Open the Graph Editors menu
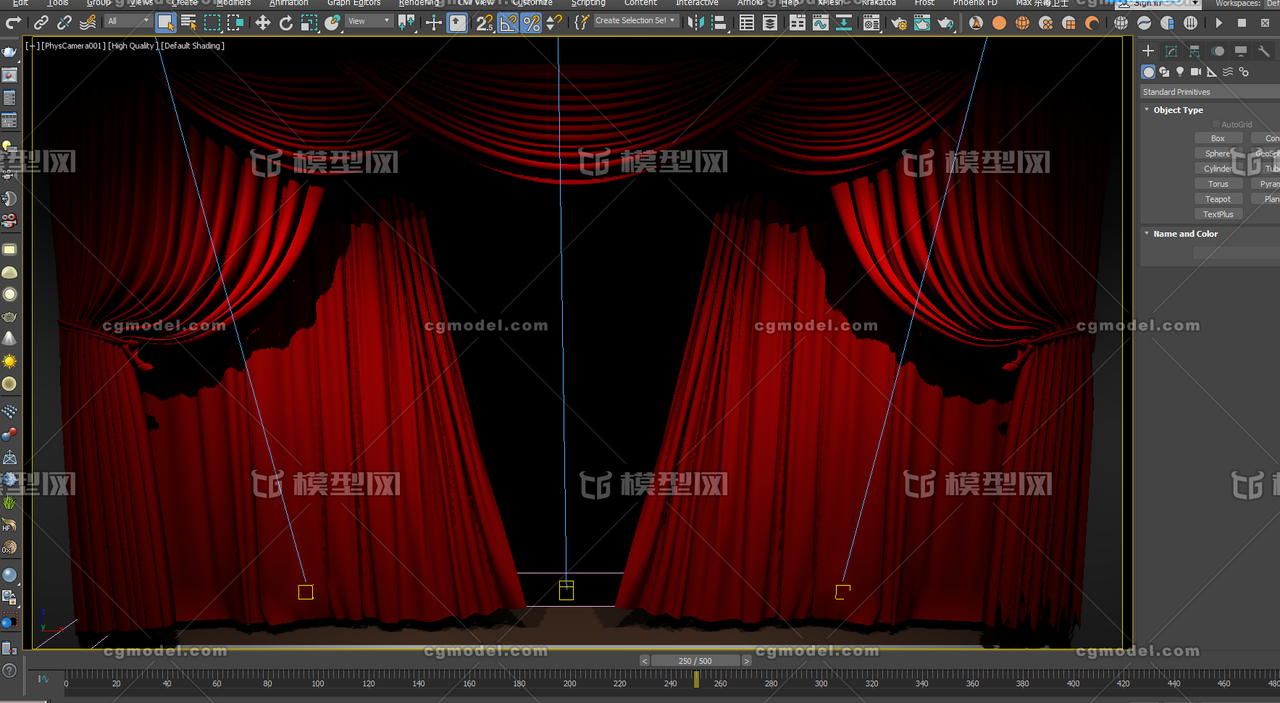The width and height of the screenshot is (1280, 703). [354, 3]
